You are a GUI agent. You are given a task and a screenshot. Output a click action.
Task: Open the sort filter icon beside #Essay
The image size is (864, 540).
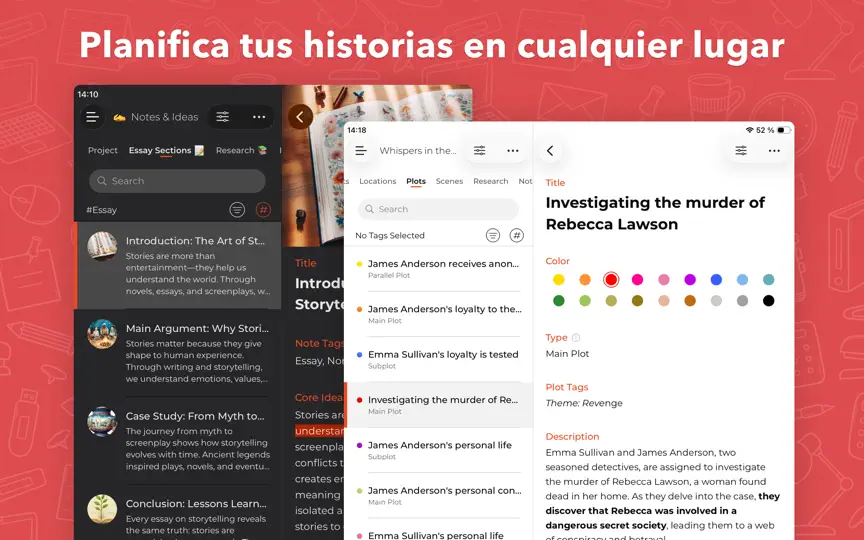coord(237,209)
